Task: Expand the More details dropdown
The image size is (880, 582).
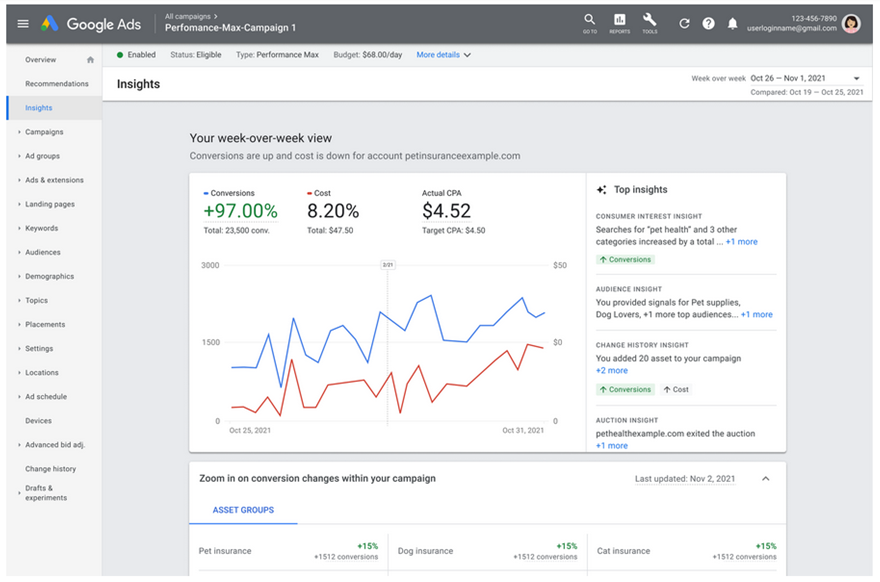Action: pyautogui.click(x=443, y=55)
